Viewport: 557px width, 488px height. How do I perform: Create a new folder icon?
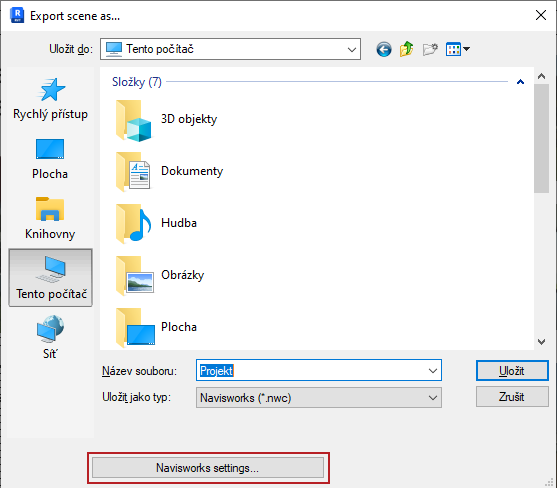430,49
